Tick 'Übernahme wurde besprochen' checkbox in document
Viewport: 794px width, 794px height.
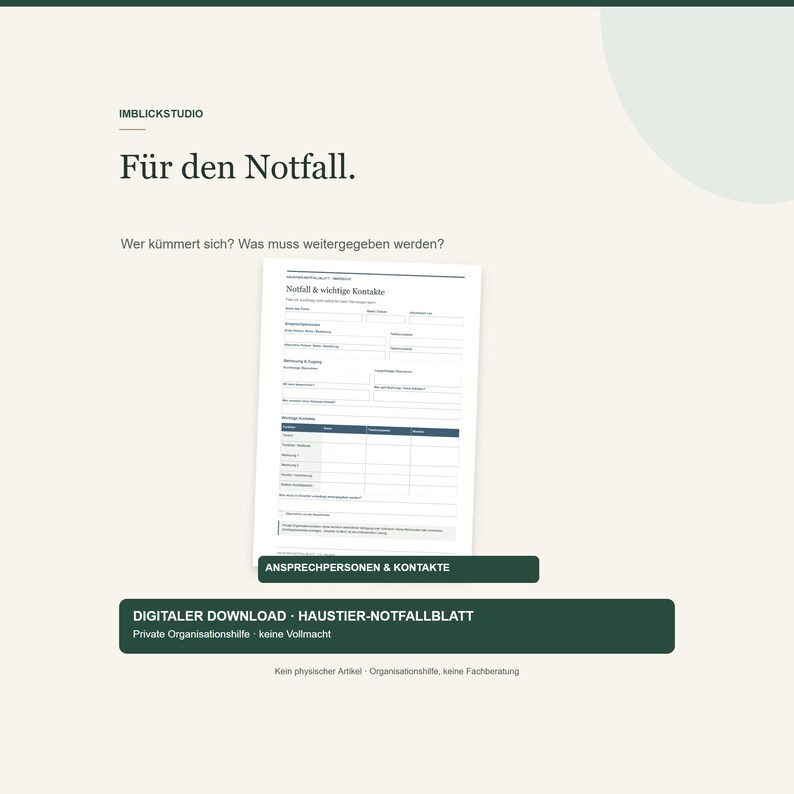281,513
